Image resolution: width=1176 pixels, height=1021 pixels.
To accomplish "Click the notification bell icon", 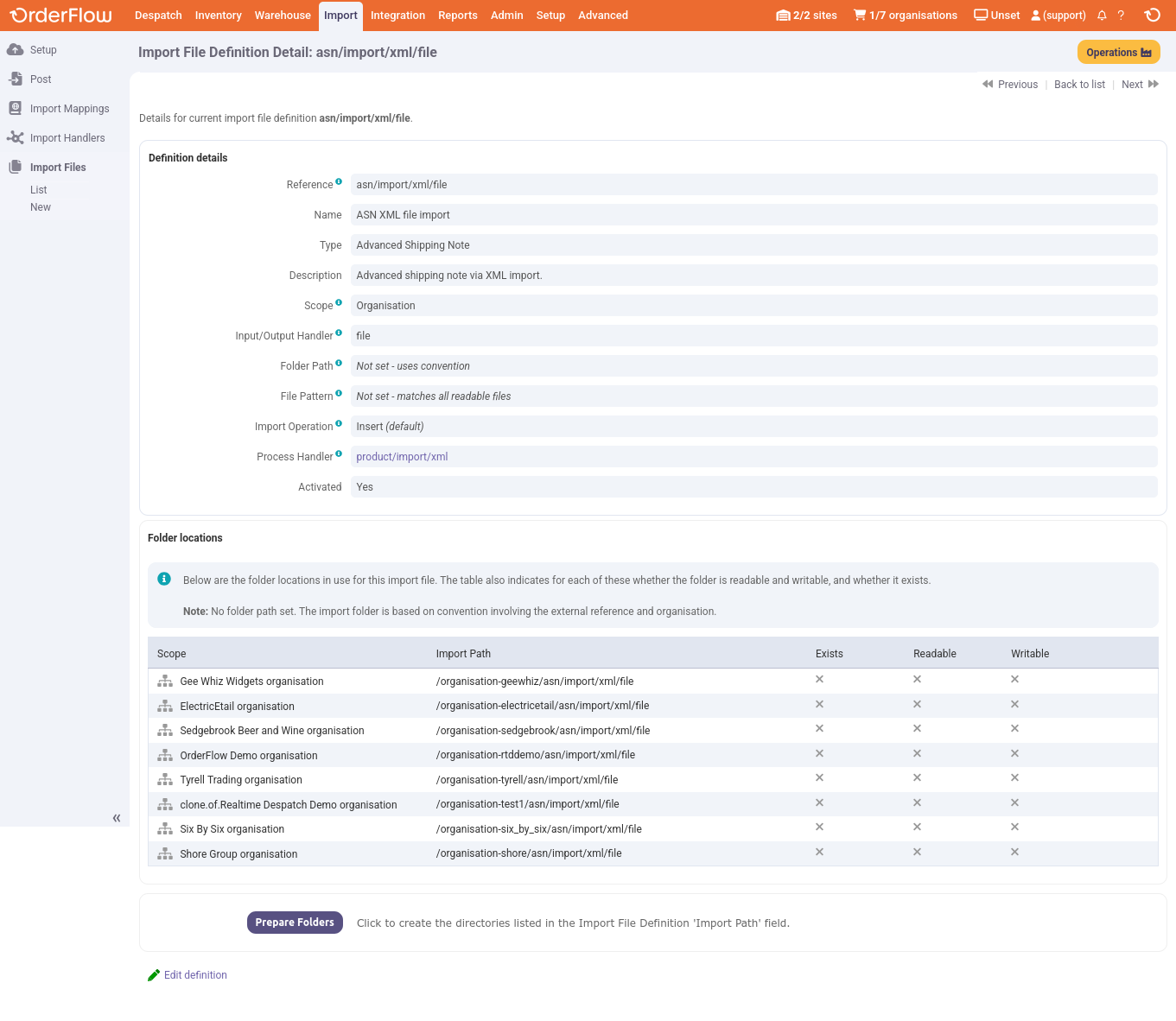I will coord(1102,16).
